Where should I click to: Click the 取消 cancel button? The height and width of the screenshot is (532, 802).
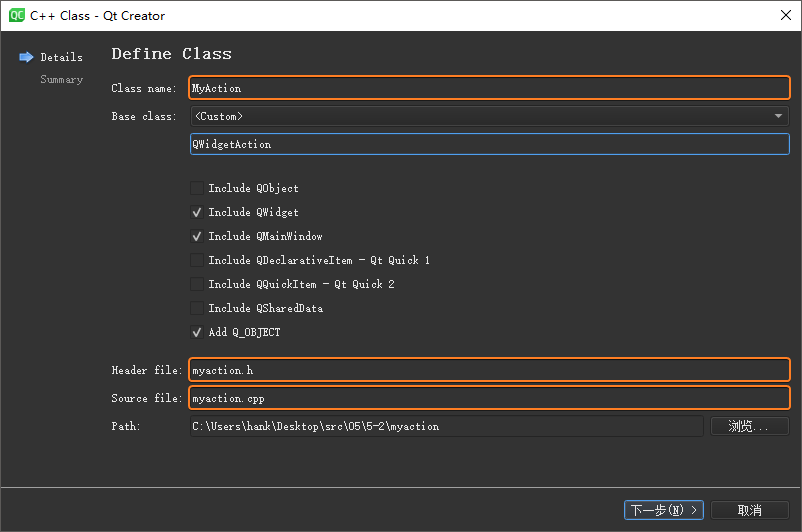750,510
